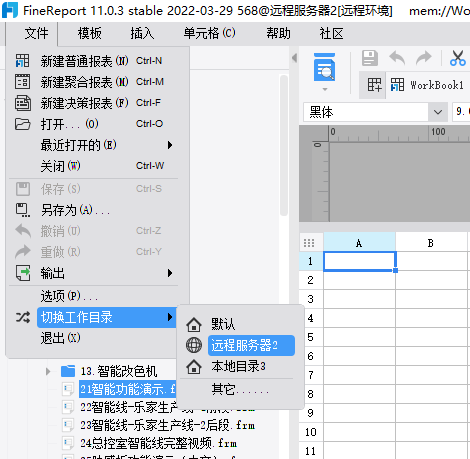Open the 模板 menu
Image resolution: width=470 pixels, height=459 pixels.
pos(90,33)
